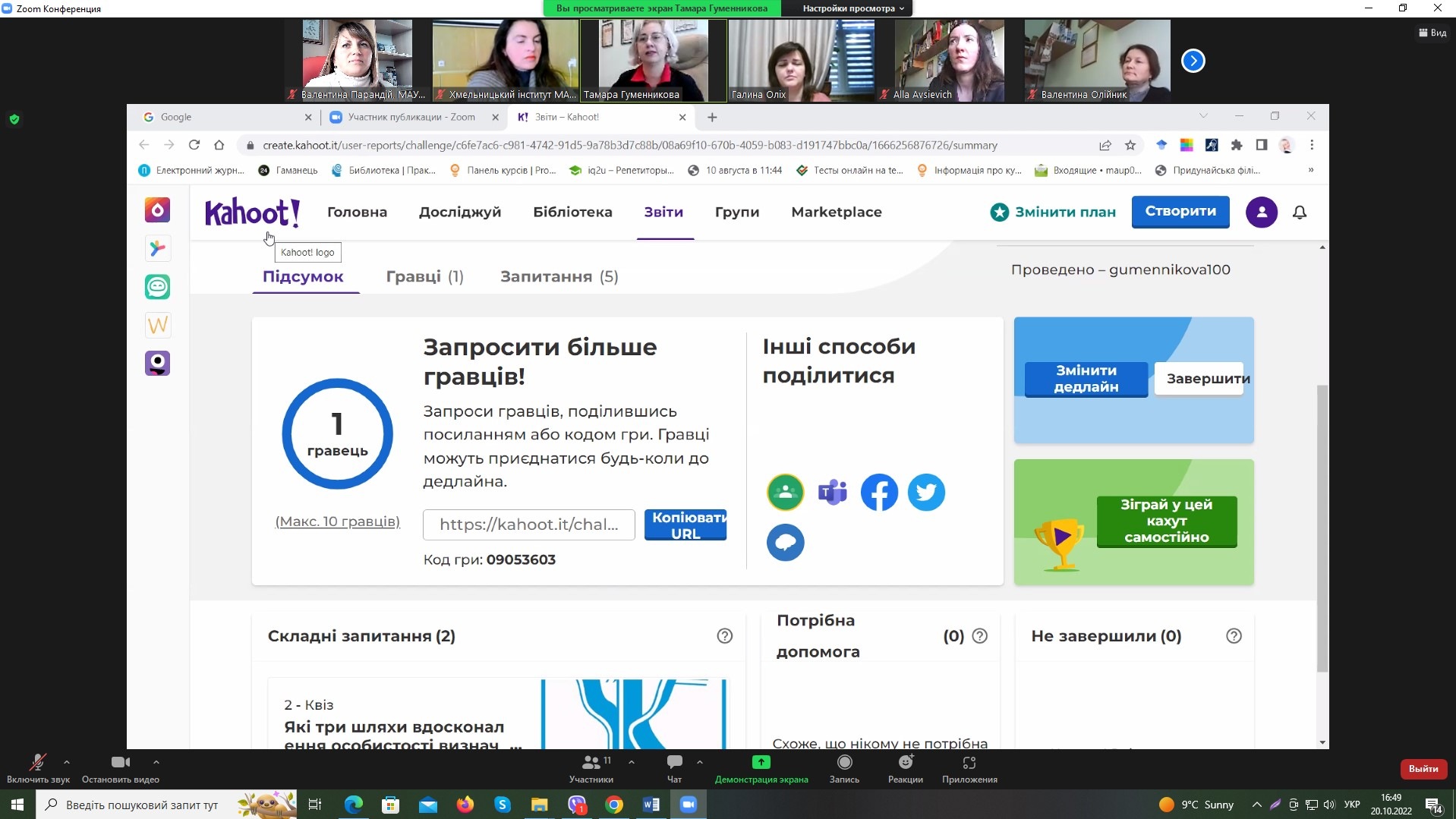Viewport: 1456px width, 819px height.
Task: Switch to the Гравці (1) tab
Action: coord(424,276)
